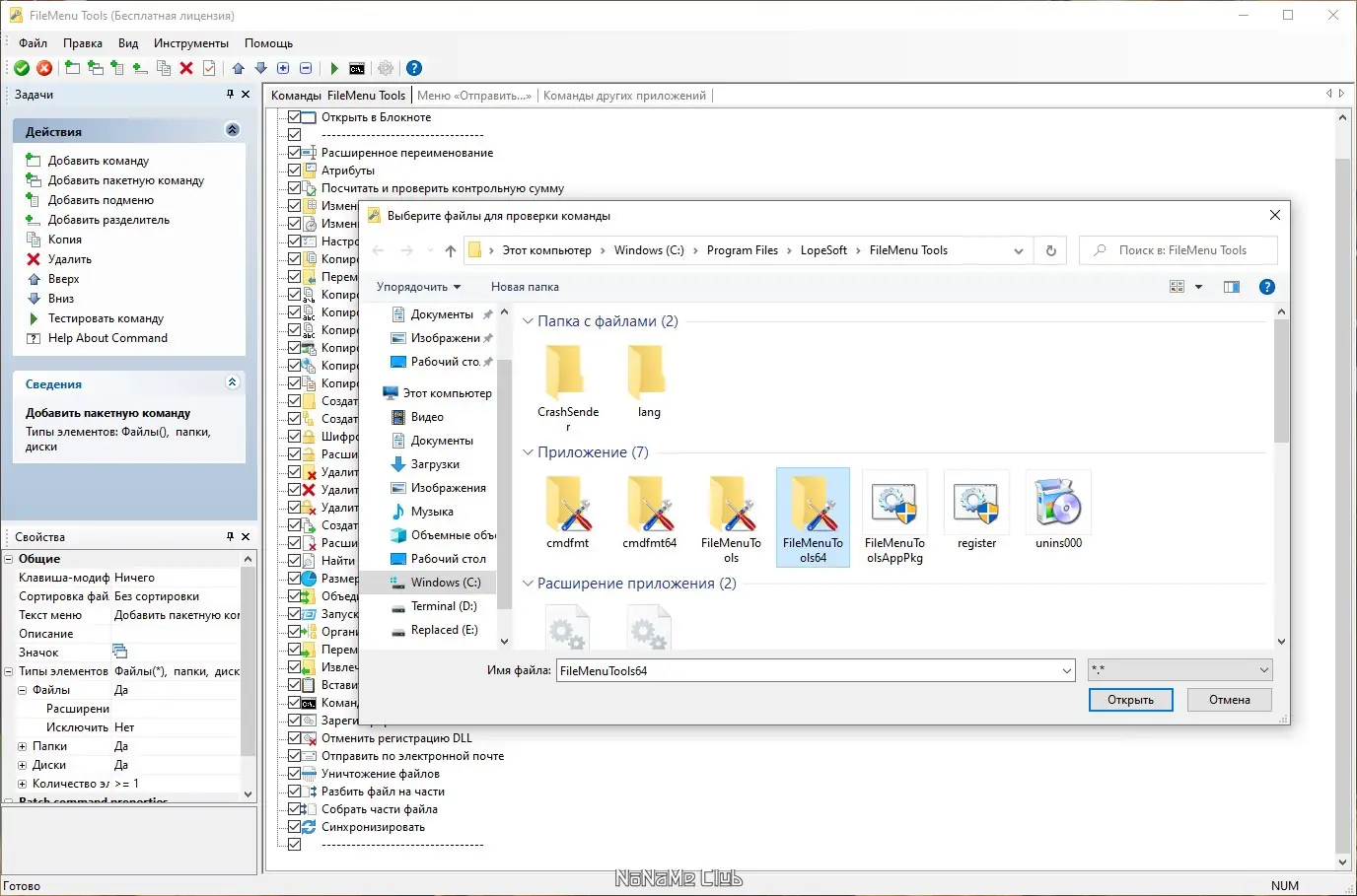This screenshot has height=896, width=1357.
Task: Click the add separator toolbar icon
Action: point(140,68)
